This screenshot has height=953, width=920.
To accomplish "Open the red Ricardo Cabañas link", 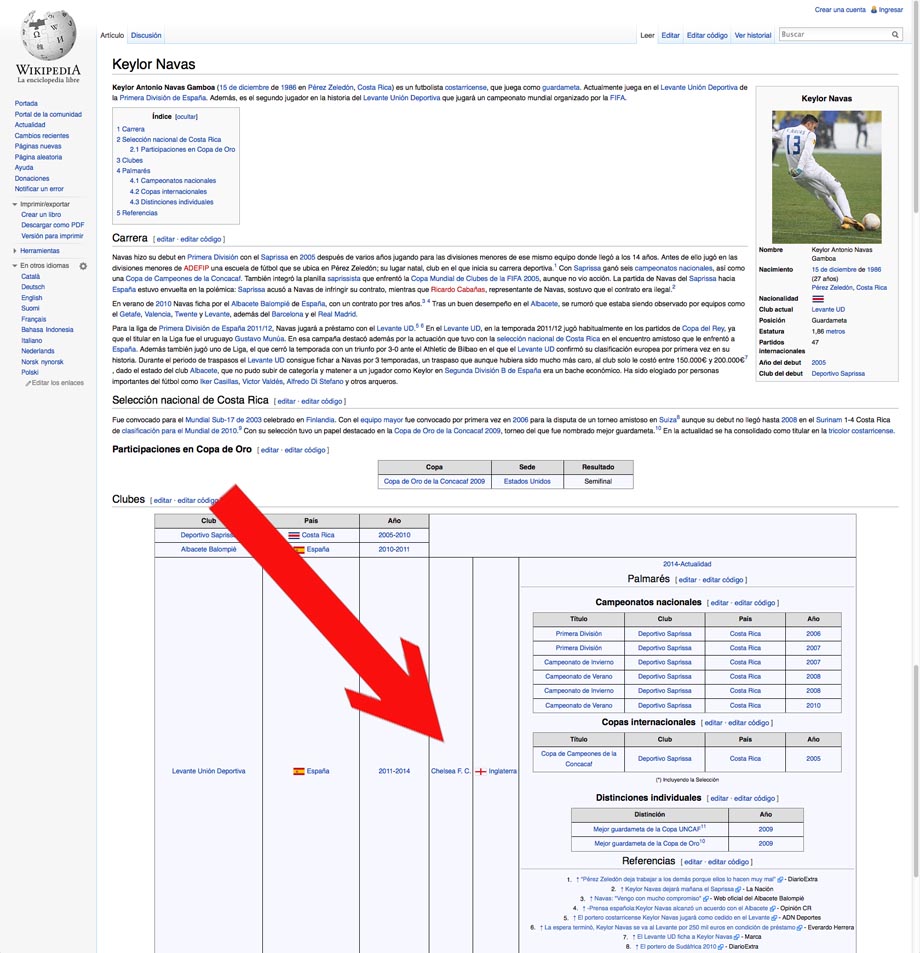I will coord(458,289).
